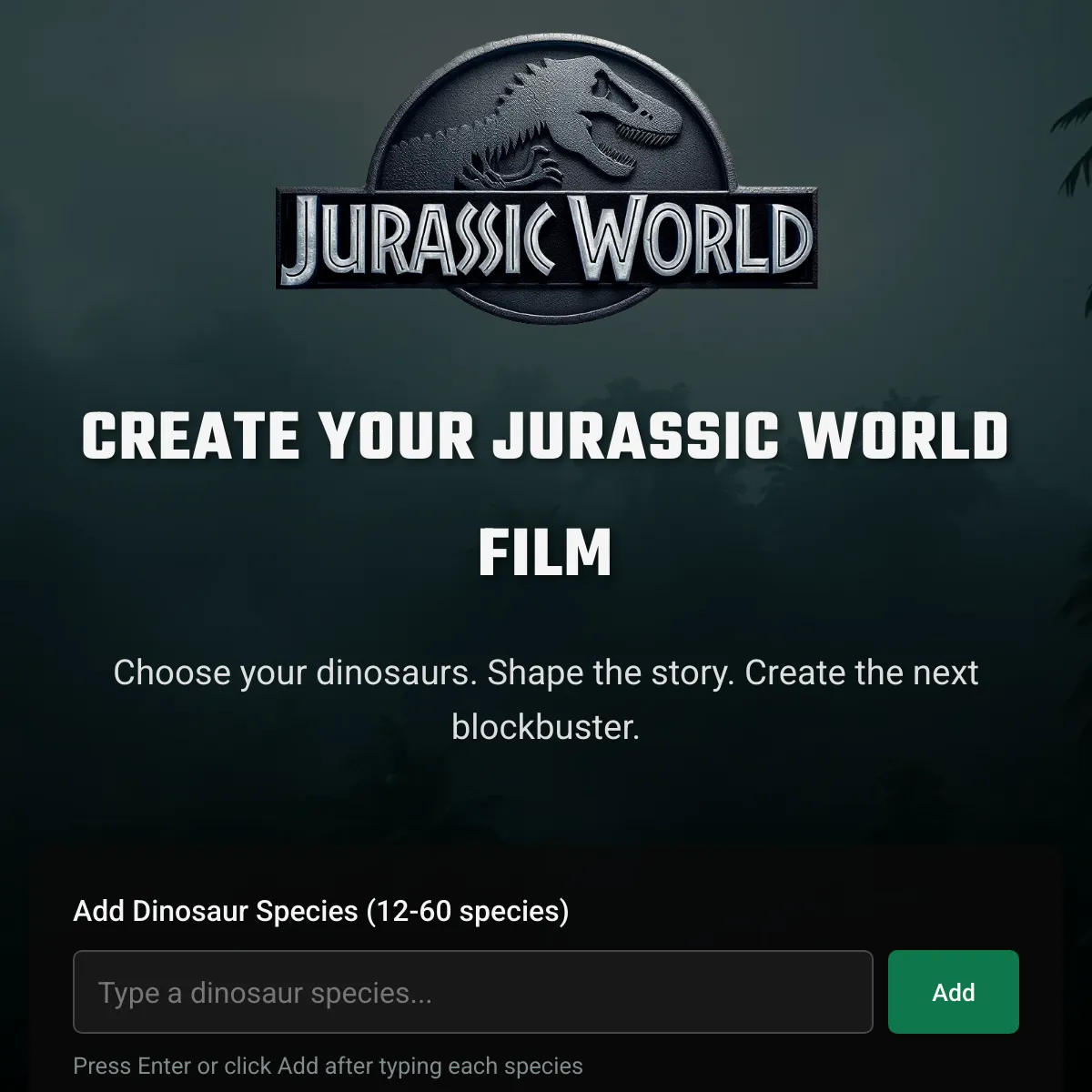
Task: Click the 'Add Dinosaur Species (12-60 species)' label
Action: point(321,911)
